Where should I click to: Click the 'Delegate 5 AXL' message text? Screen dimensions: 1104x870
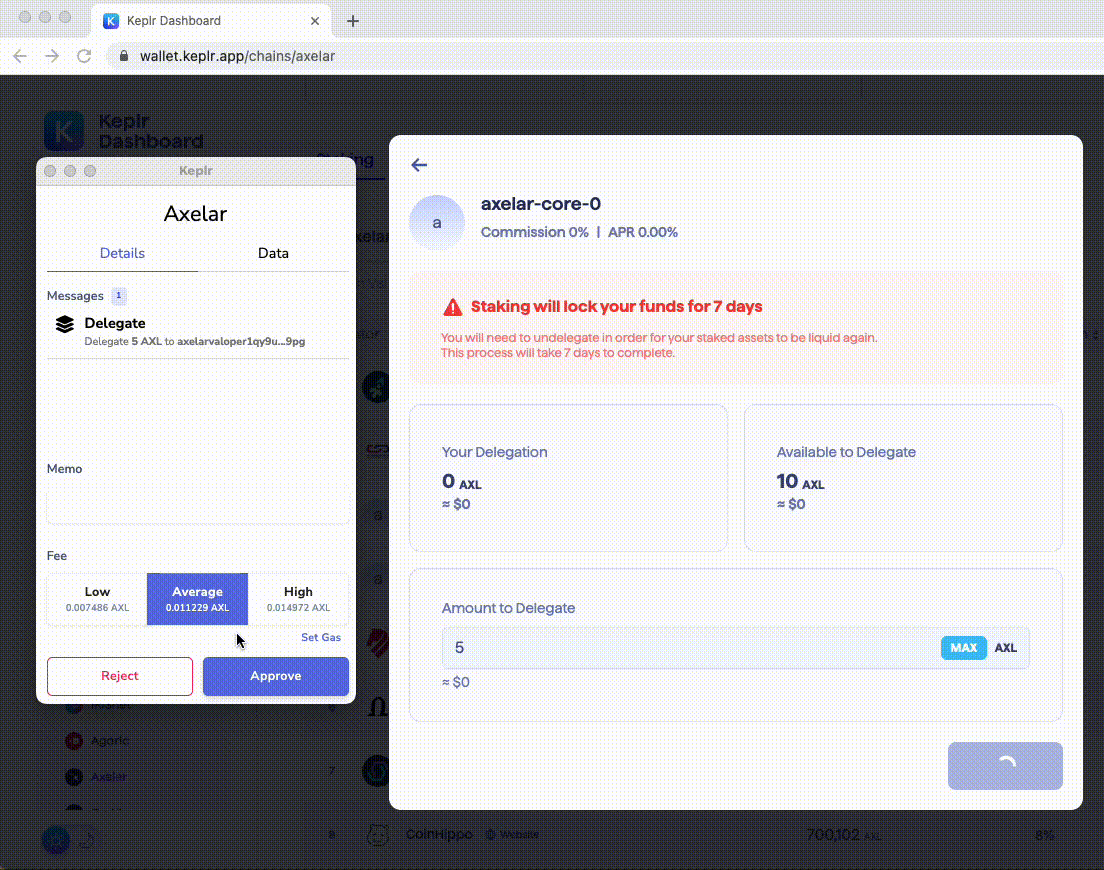[x=194, y=341]
